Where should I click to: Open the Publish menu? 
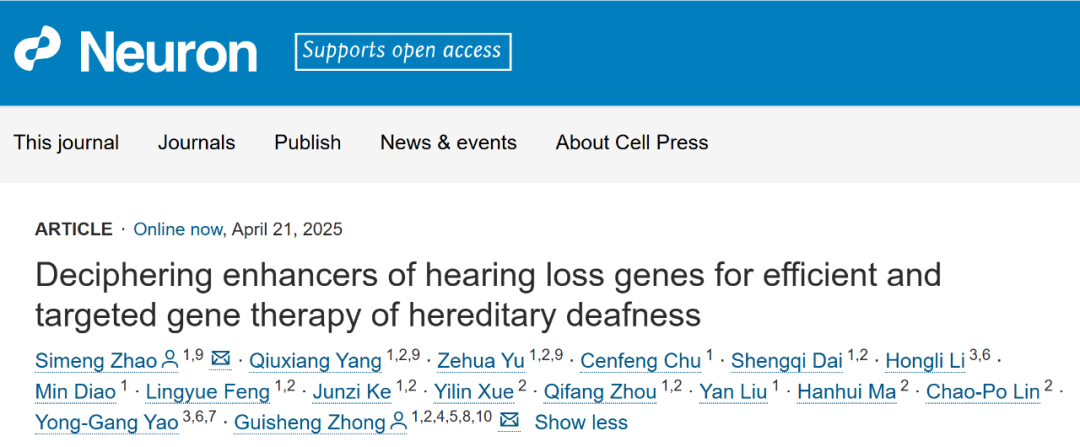(308, 142)
